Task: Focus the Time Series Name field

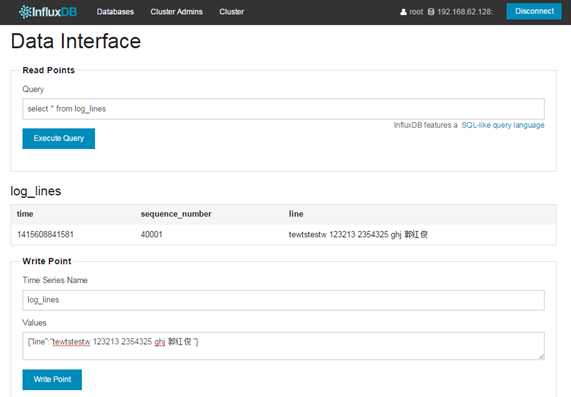Action: pyautogui.click(x=284, y=300)
